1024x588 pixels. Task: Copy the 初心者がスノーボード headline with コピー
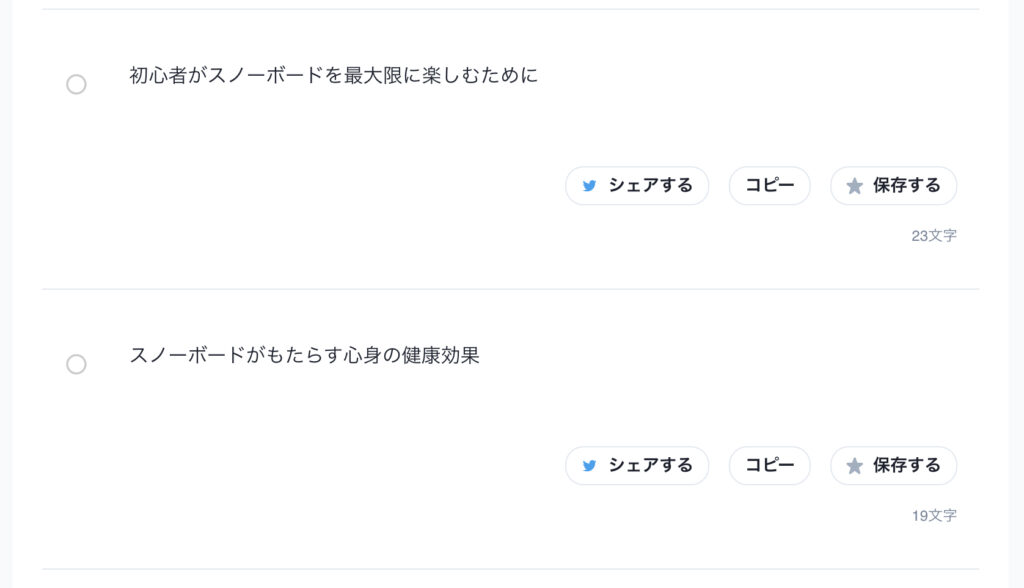coord(769,186)
